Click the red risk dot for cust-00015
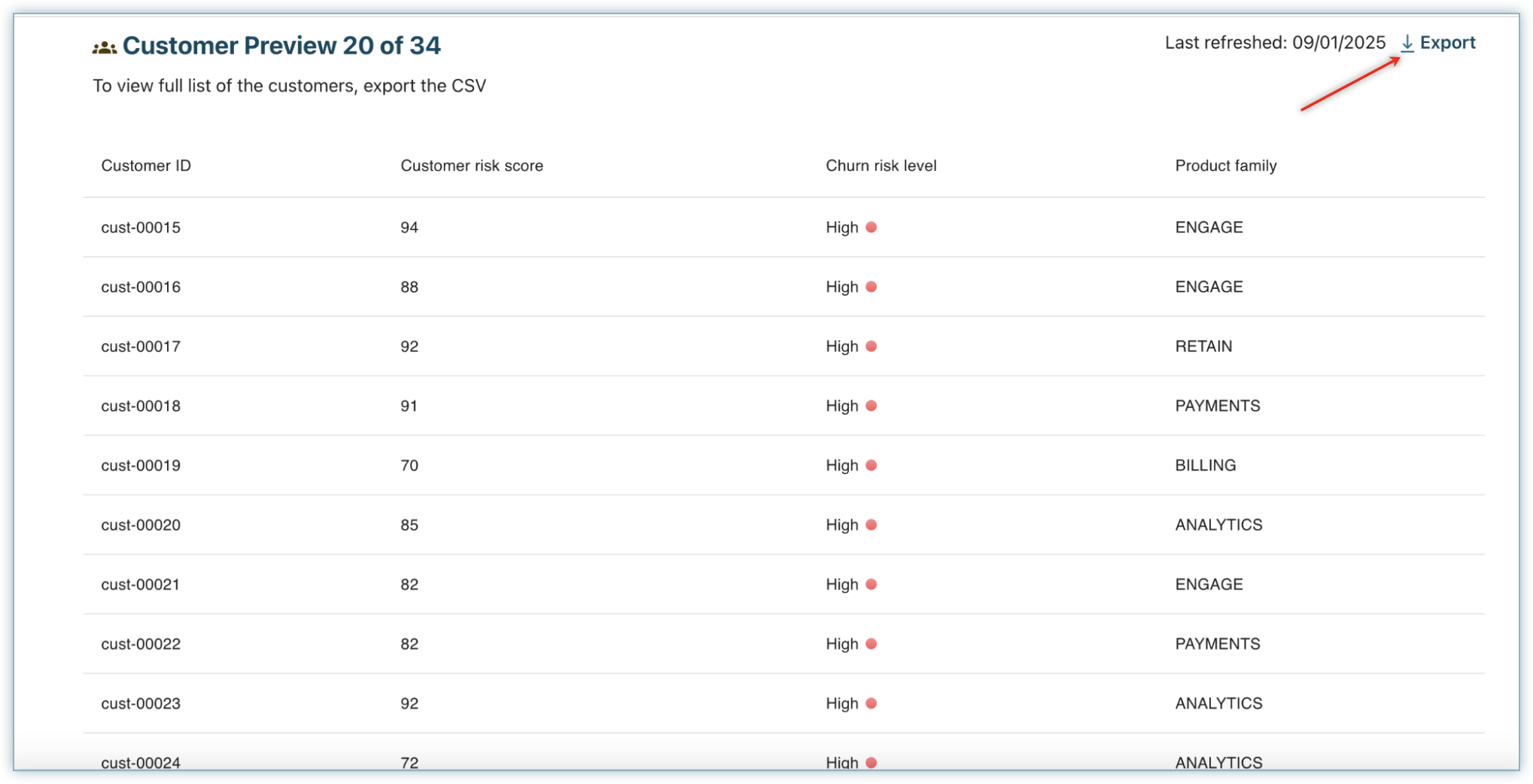The width and height of the screenshot is (1533, 784). (871, 227)
